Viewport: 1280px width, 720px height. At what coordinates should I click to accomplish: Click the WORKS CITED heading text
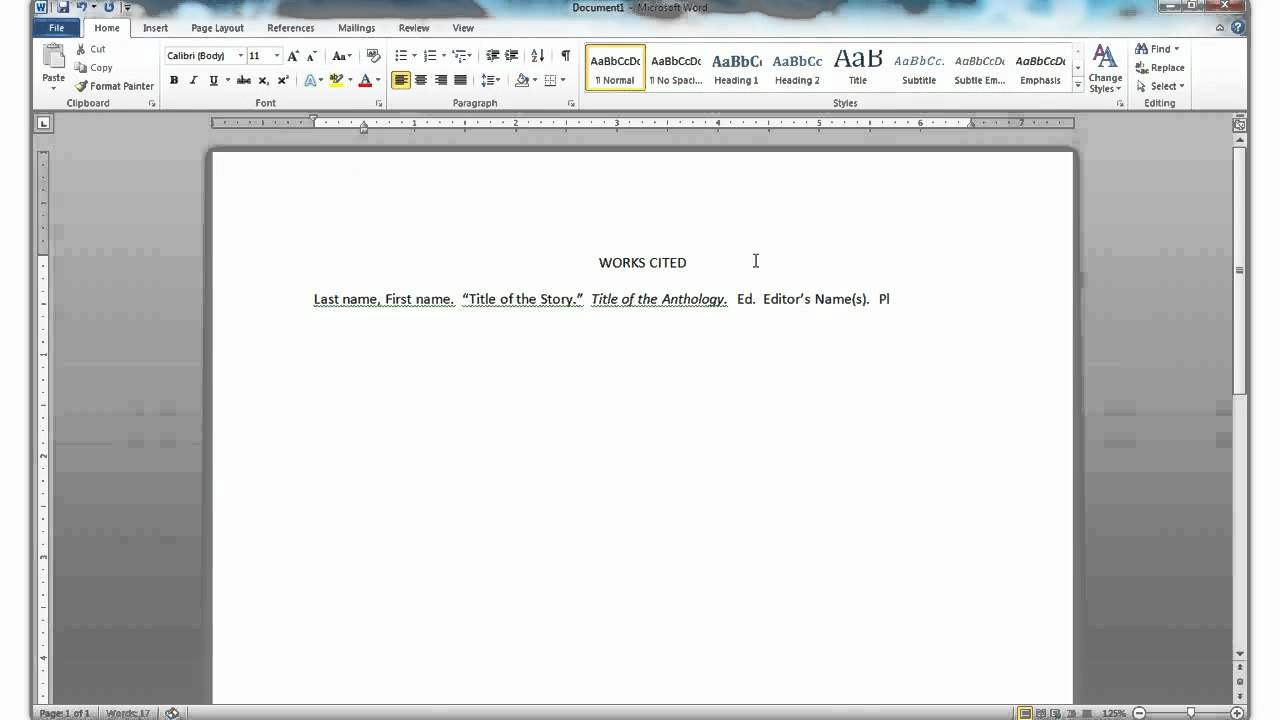click(x=642, y=263)
